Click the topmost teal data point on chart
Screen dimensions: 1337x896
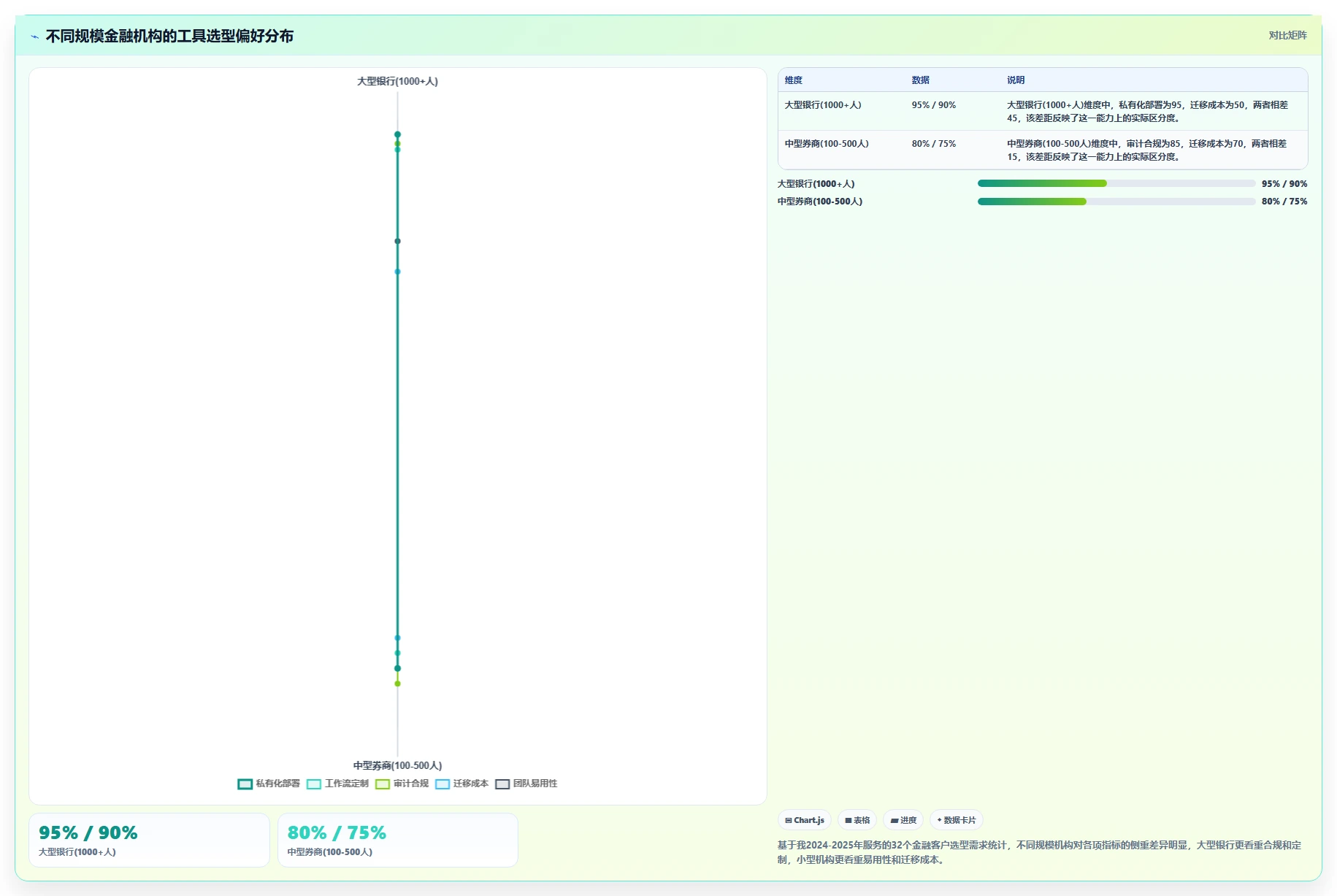pyautogui.click(x=397, y=134)
